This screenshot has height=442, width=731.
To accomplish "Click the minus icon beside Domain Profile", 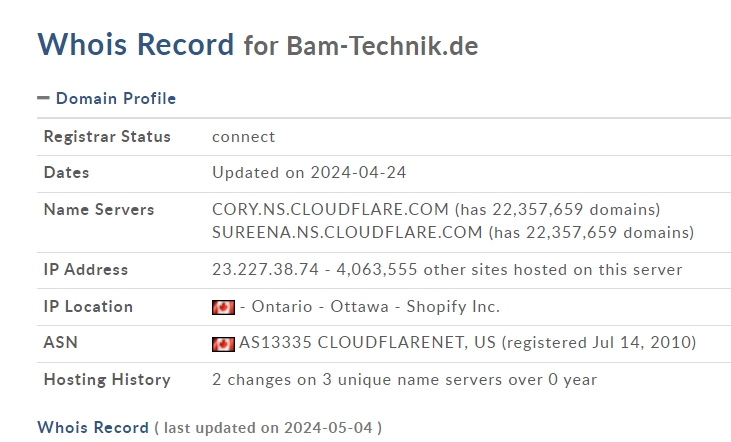I will coord(43,98).
